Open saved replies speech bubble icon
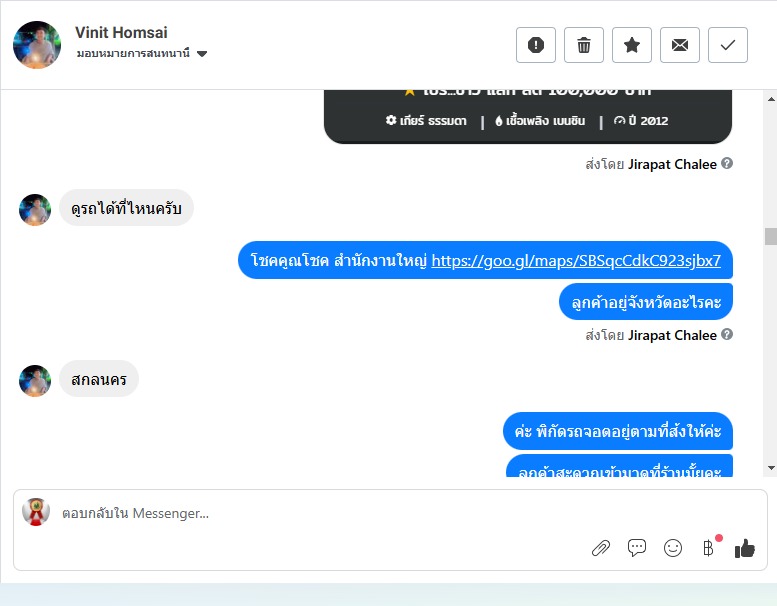The height and width of the screenshot is (606, 777). (x=637, y=548)
